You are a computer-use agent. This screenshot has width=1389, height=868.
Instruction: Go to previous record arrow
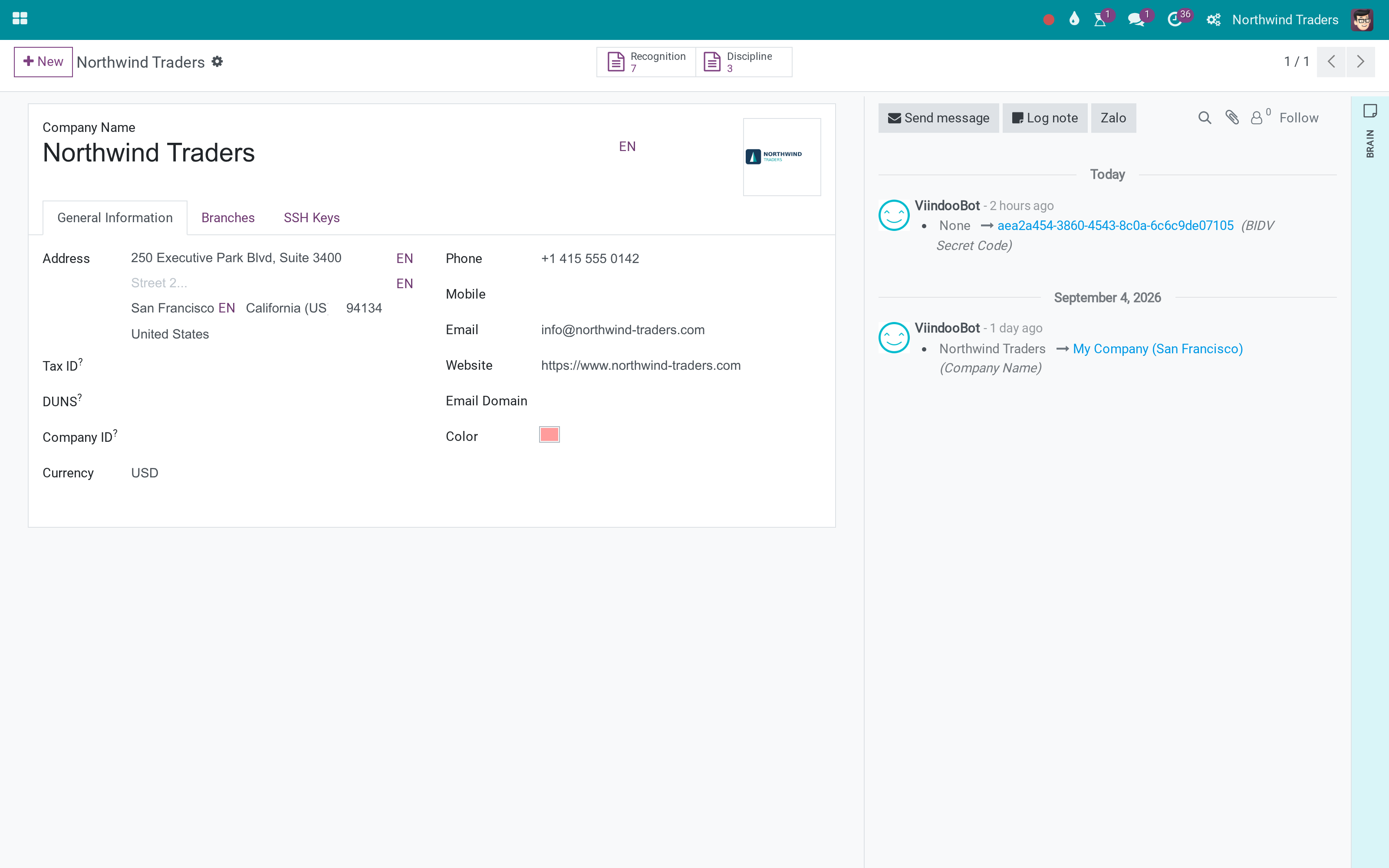click(1331, 62)
